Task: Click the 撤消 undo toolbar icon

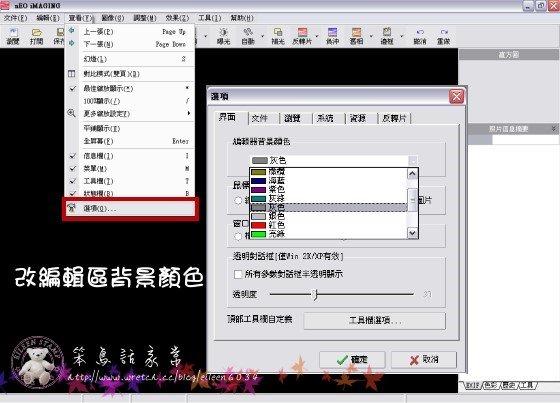Action: 420,36
